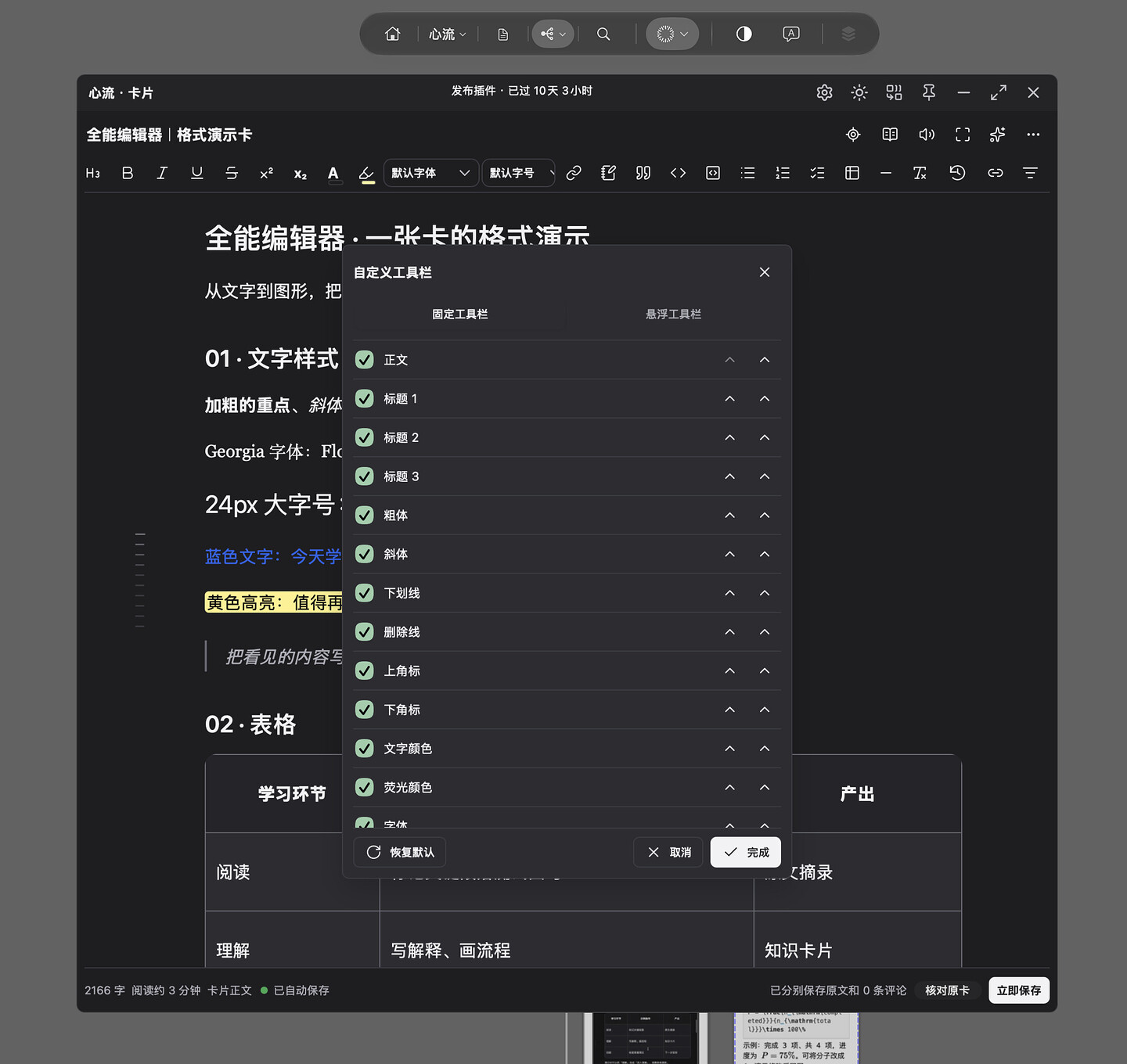Open the 默认字号 size dropdown
Screen dimensions: 1127x1064
[518, 173]
